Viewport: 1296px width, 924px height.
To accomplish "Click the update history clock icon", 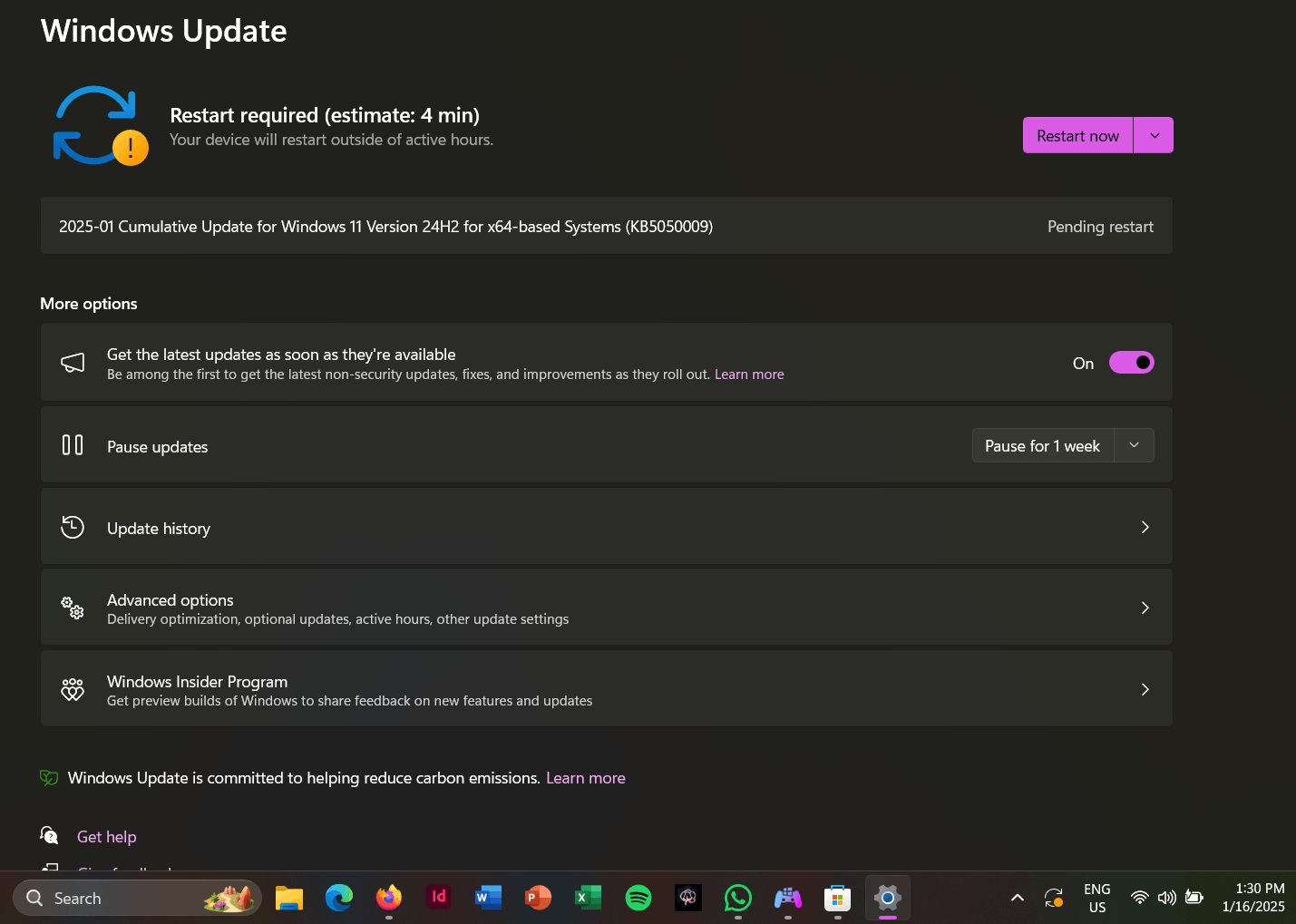I will pos(73,527).
